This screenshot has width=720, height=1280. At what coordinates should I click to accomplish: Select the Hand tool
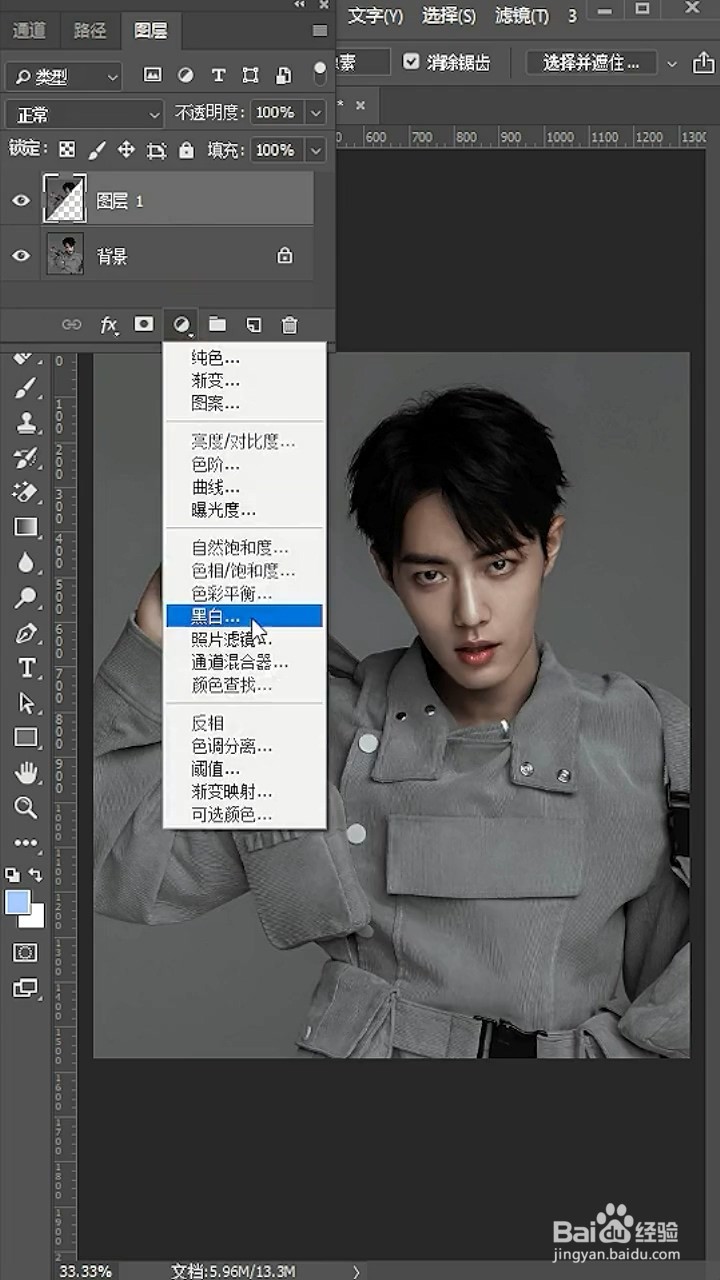coord(26,772)
